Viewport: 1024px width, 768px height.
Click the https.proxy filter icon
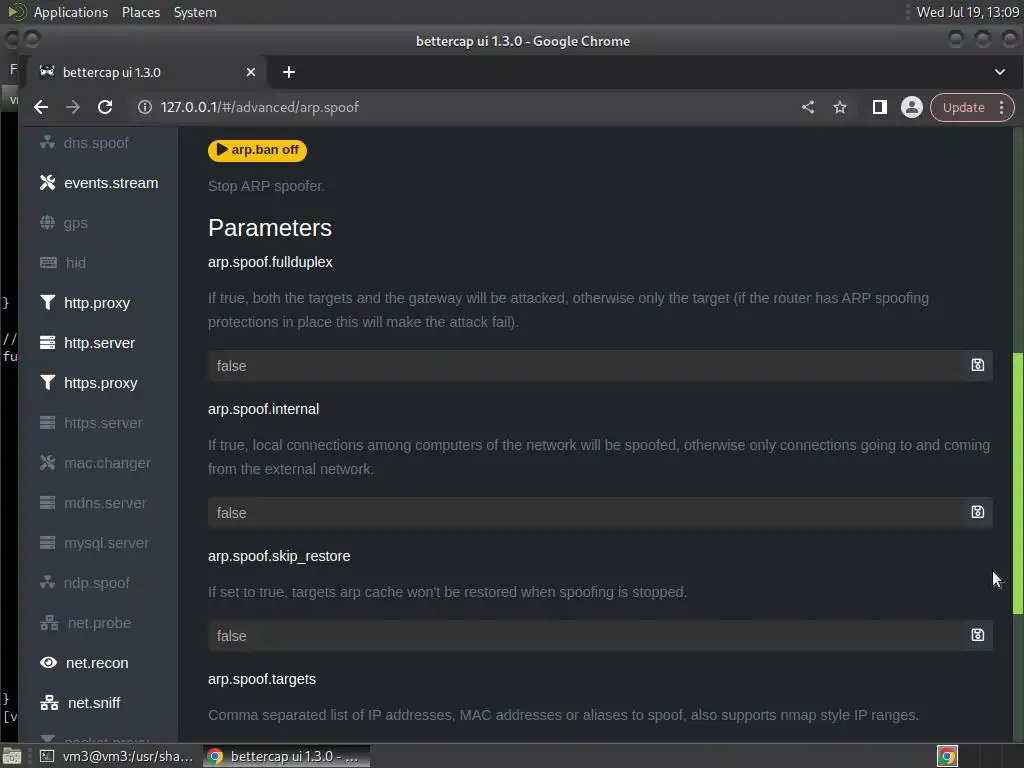click(47, 383)
